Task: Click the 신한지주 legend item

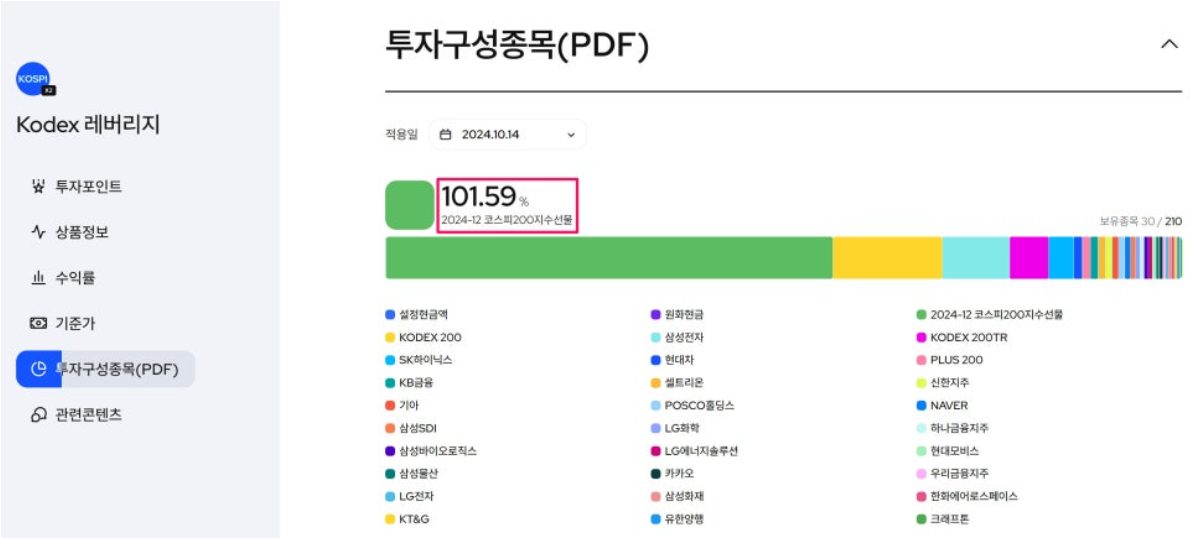Action: [943, 382]
